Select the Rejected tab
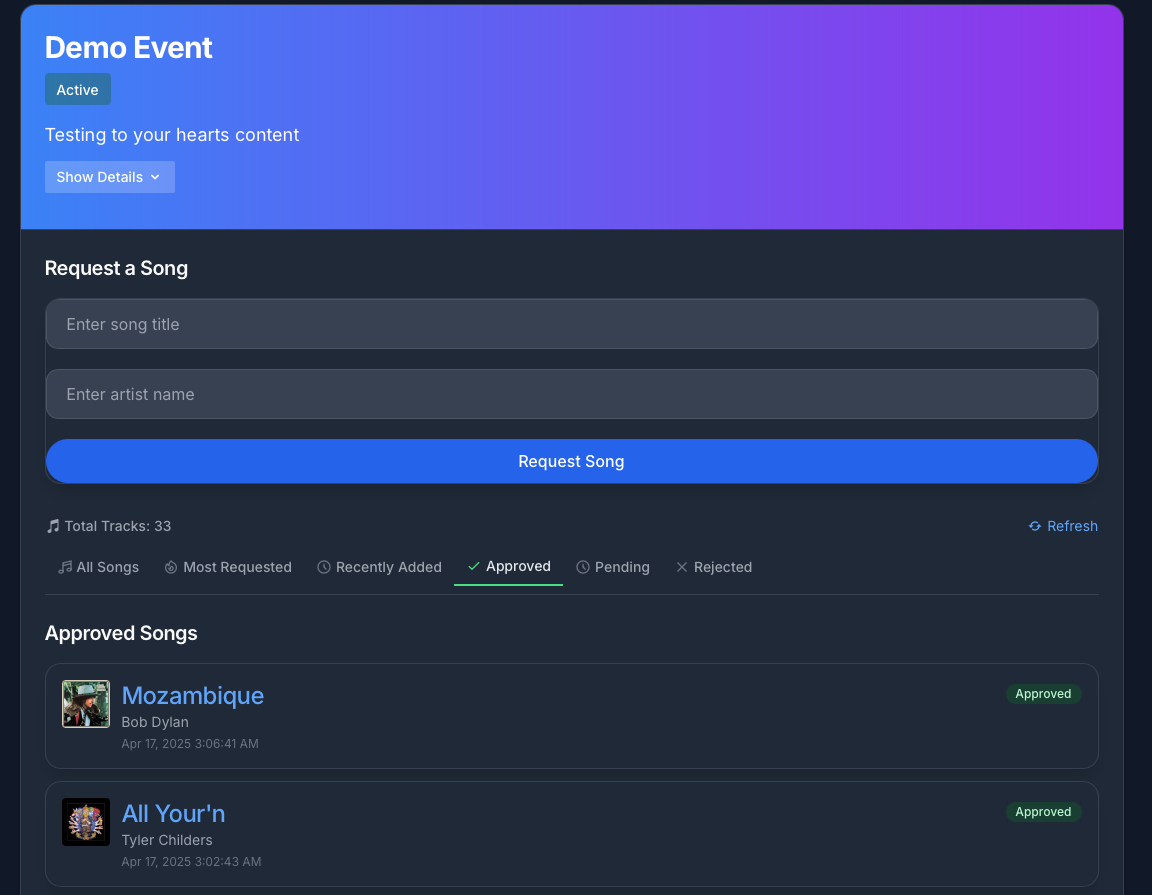Screen dimensions: 1152x895 click(713, 567)
